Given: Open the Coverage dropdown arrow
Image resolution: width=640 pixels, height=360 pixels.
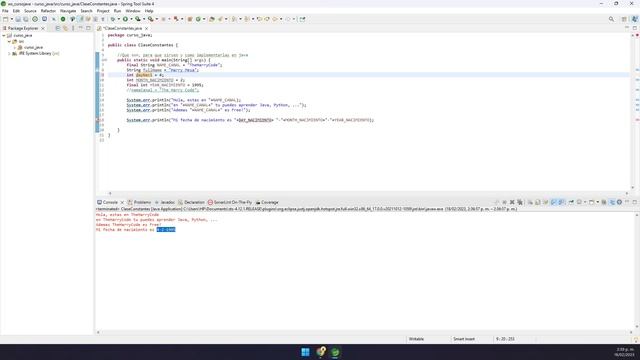Looking at the screenshot, I should tap(144, 19).
